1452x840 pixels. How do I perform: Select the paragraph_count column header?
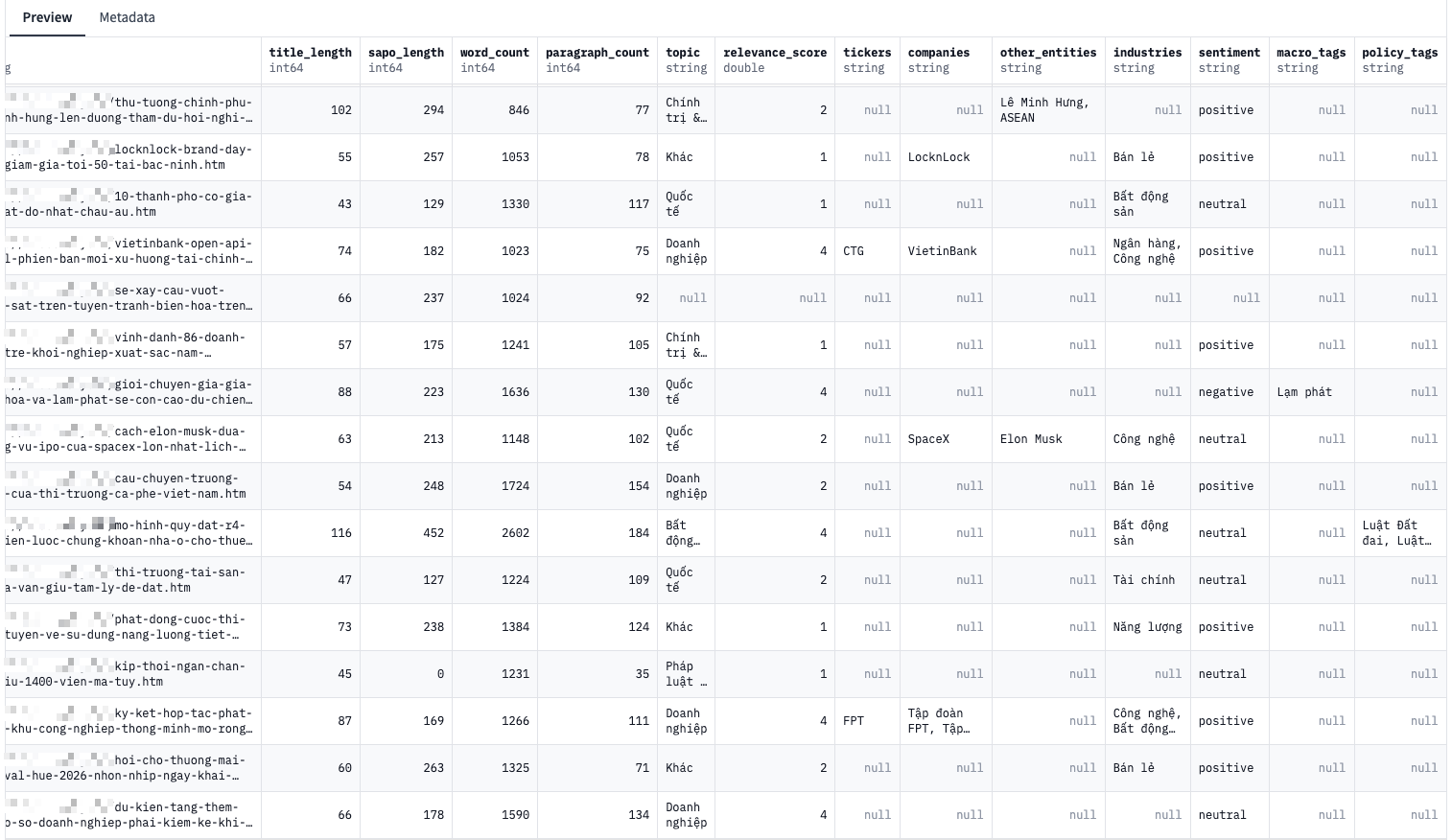pyautogui.click(x=597, y=59)
